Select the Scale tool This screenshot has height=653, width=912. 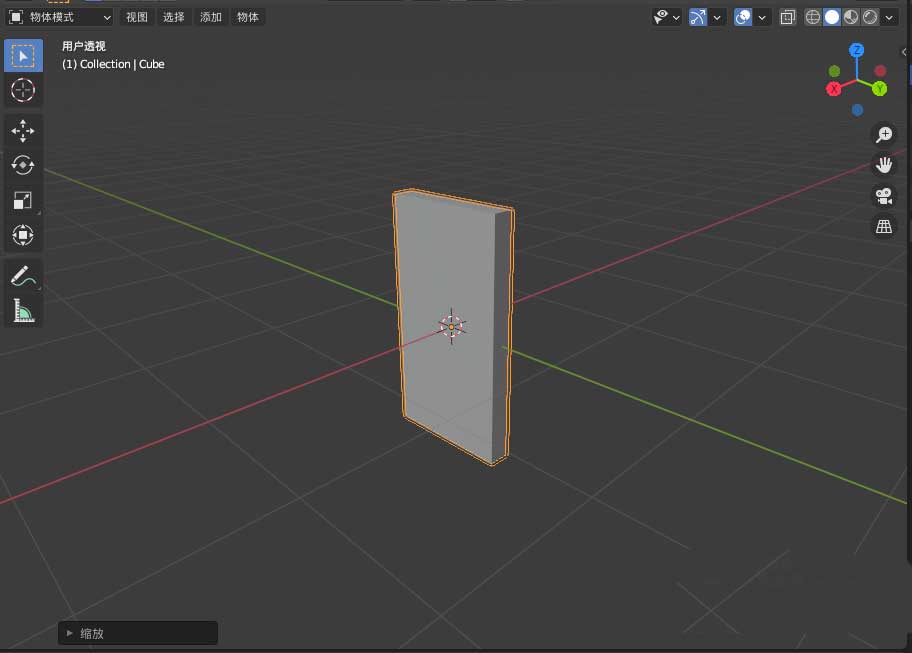click(23, 201)
